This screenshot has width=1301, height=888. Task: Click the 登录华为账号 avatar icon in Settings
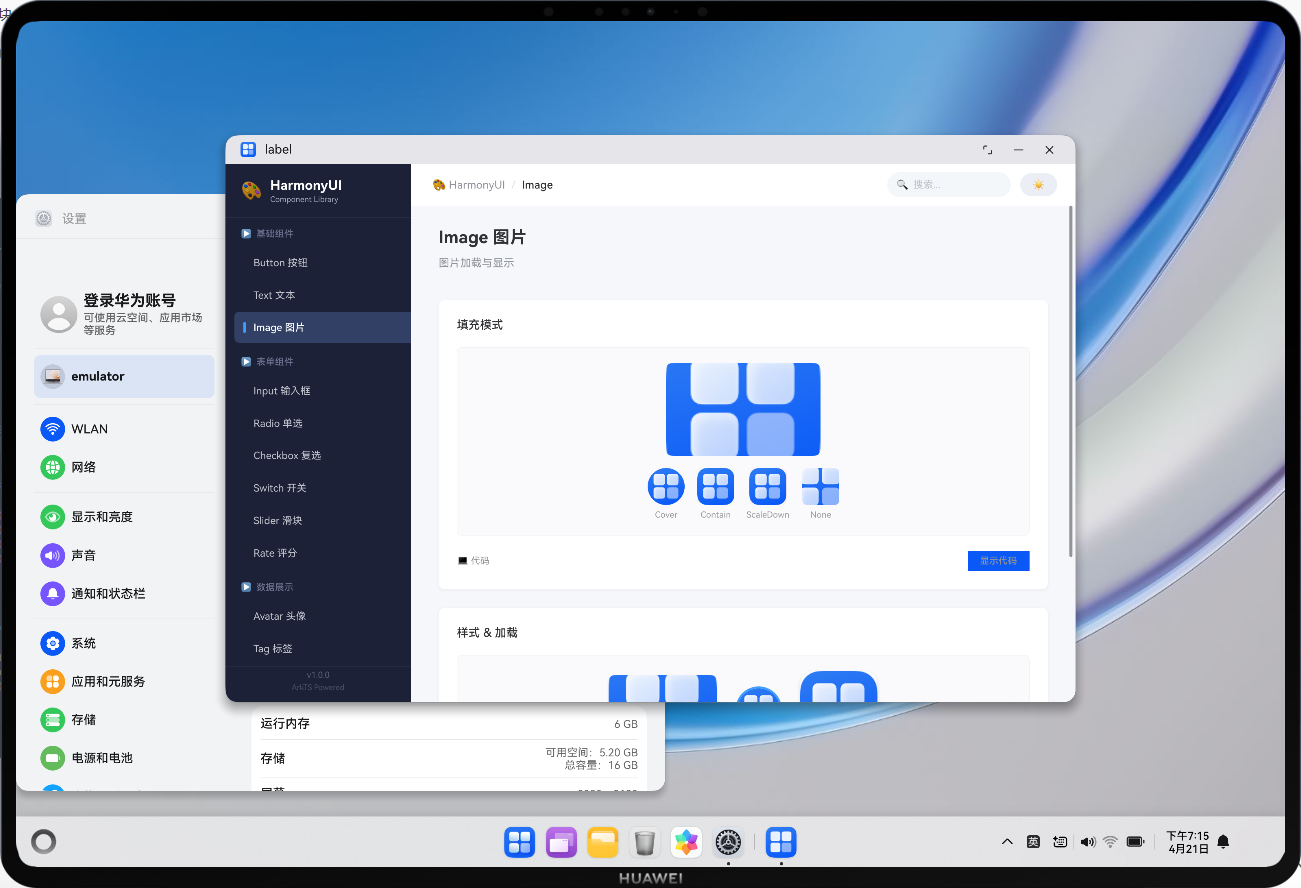click(58, 314)
